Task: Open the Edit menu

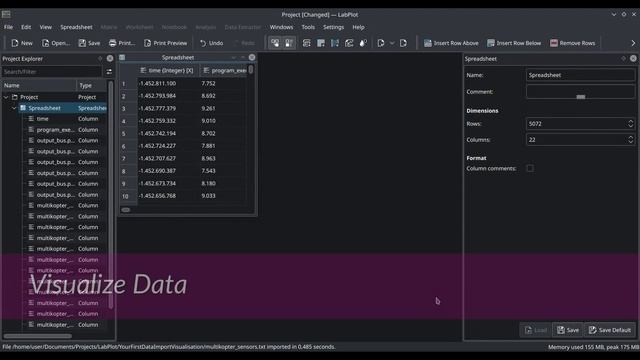Action: click(x=26, y=27)
